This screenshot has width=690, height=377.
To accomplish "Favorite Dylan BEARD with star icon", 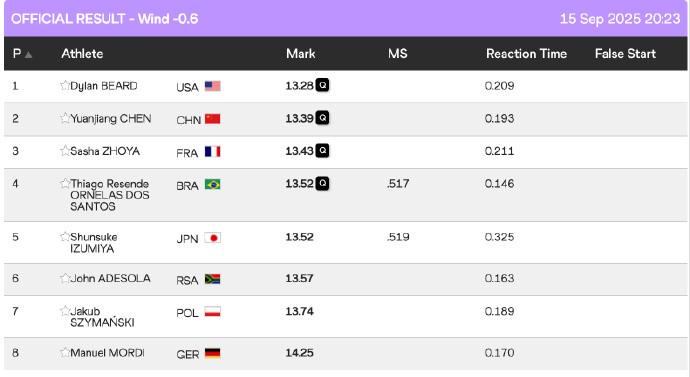I will (x=65, y=85).
